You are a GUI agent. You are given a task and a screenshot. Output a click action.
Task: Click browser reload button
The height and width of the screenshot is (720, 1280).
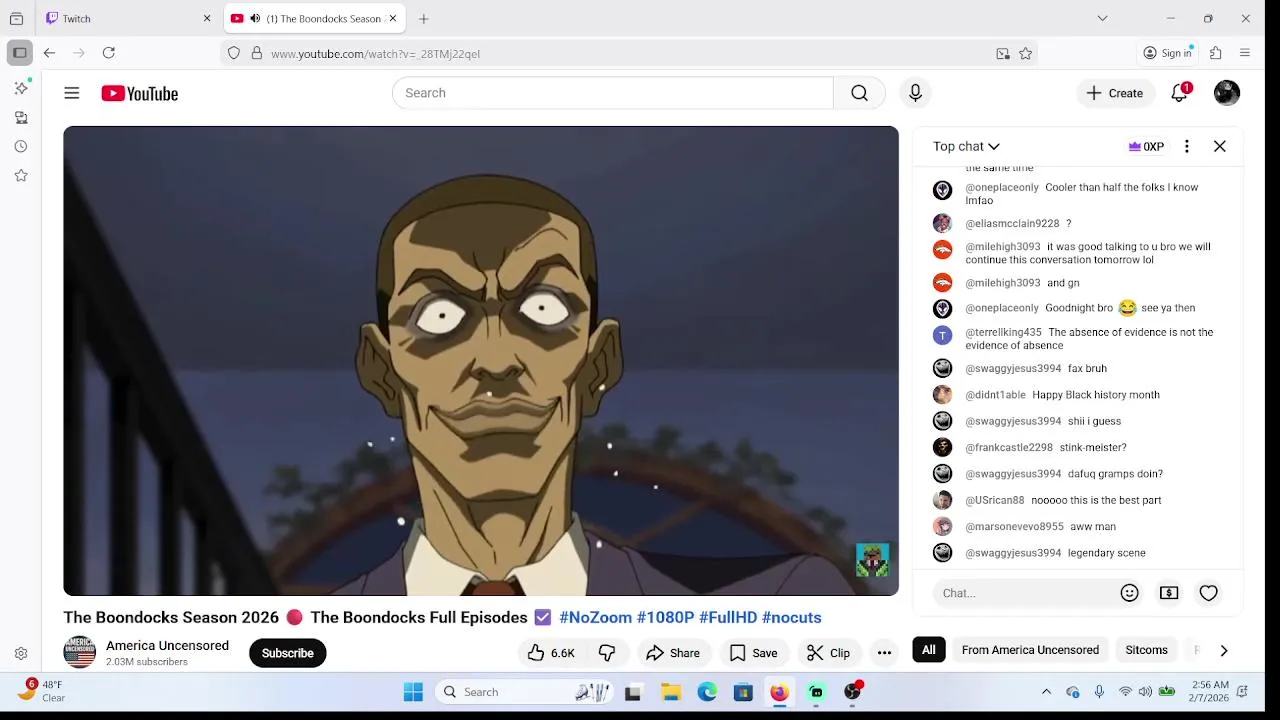tap(109, 53)
